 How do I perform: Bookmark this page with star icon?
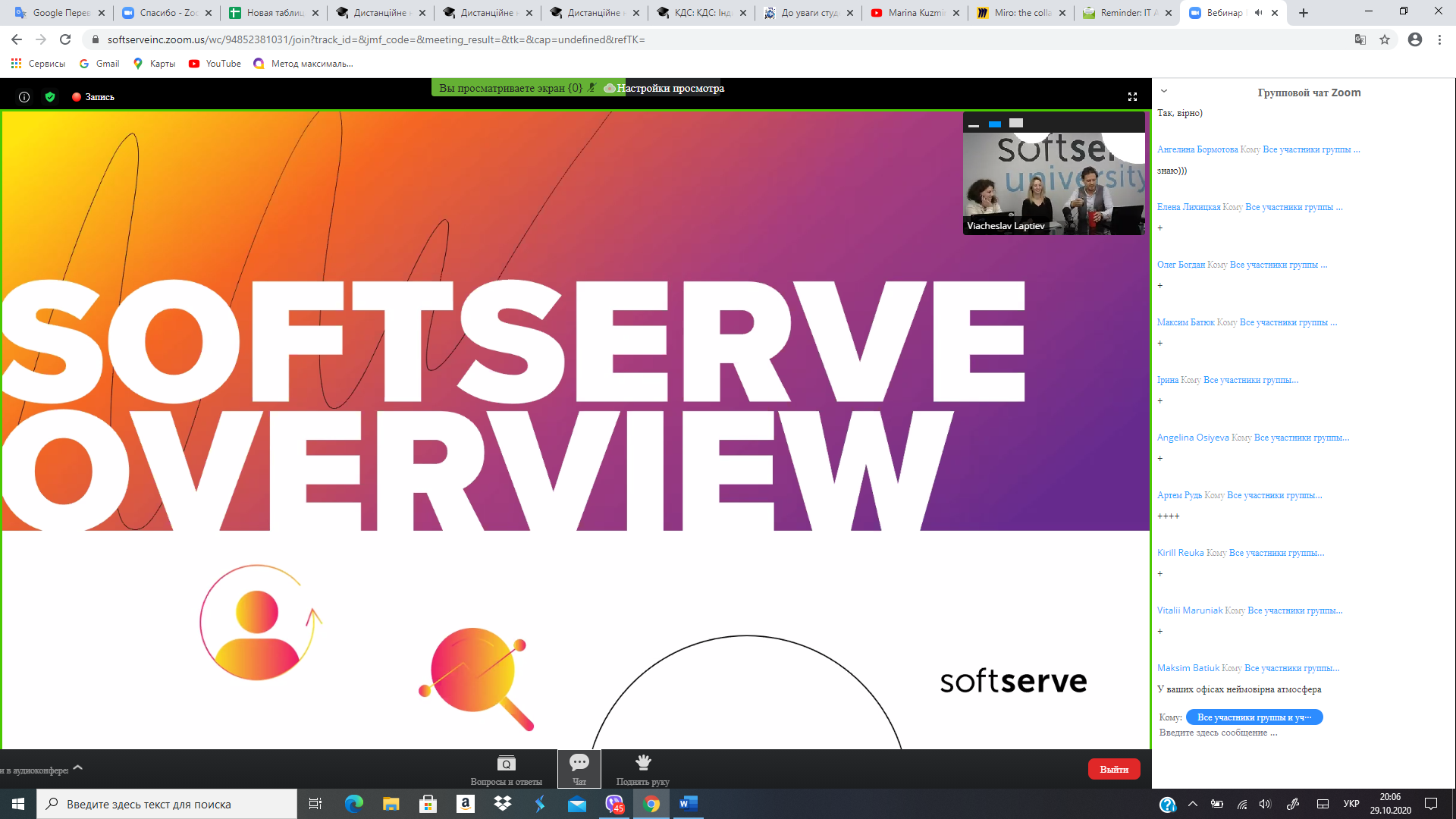click(1385, 39)
